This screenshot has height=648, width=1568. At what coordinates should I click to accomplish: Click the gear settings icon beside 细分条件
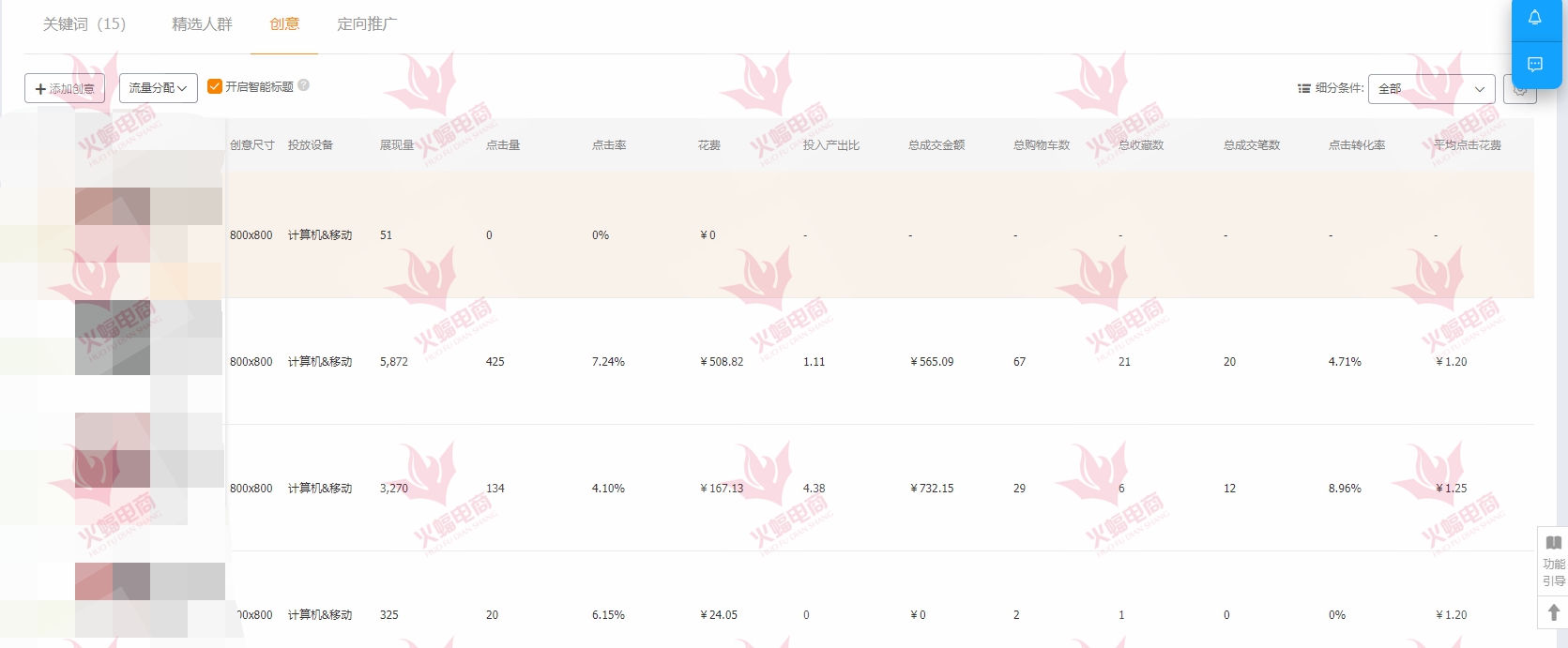coord(1520,91)
